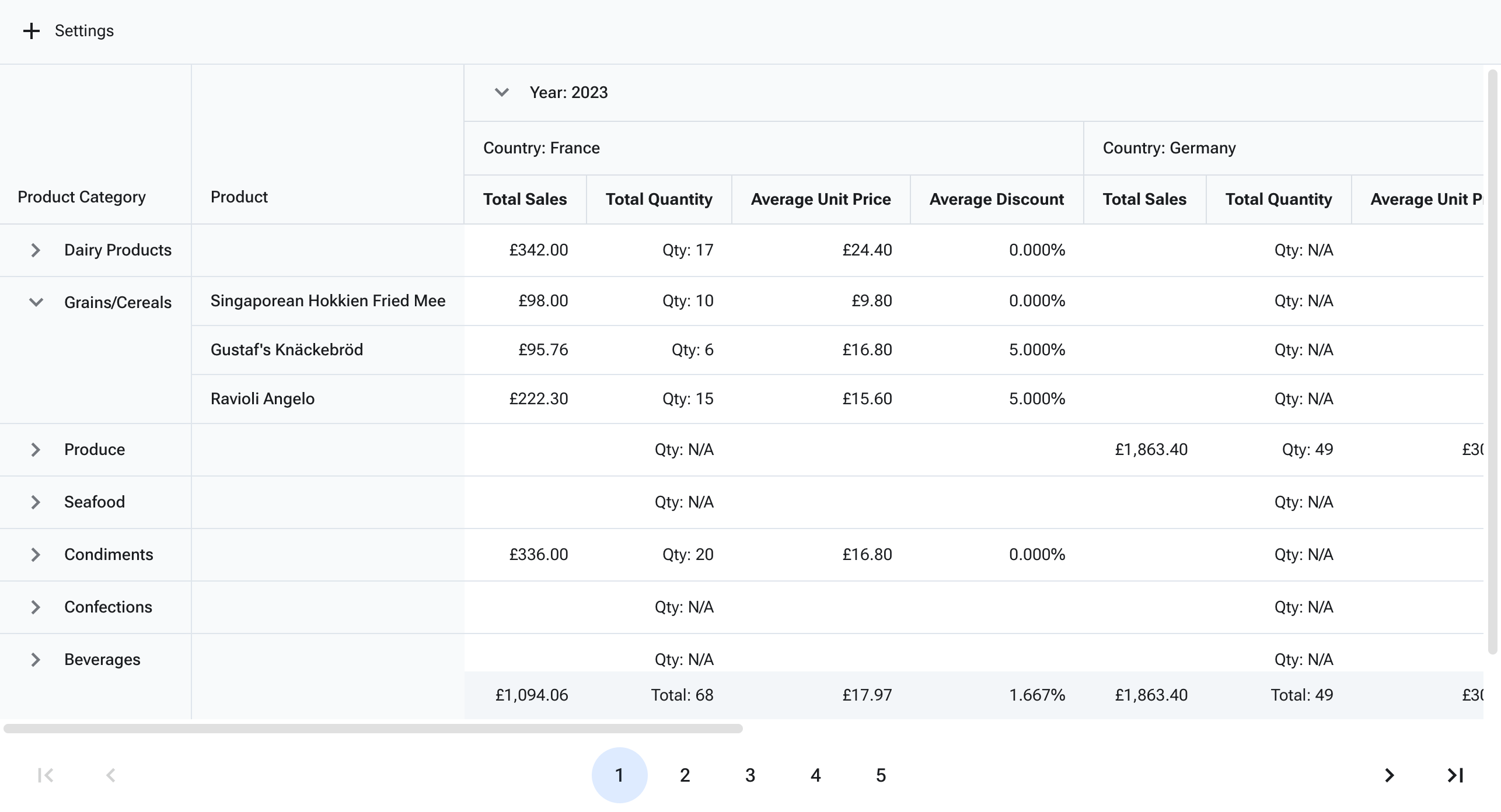Collapse the Grains/Cereals category

pyautogui.click(x=36, y=302)
